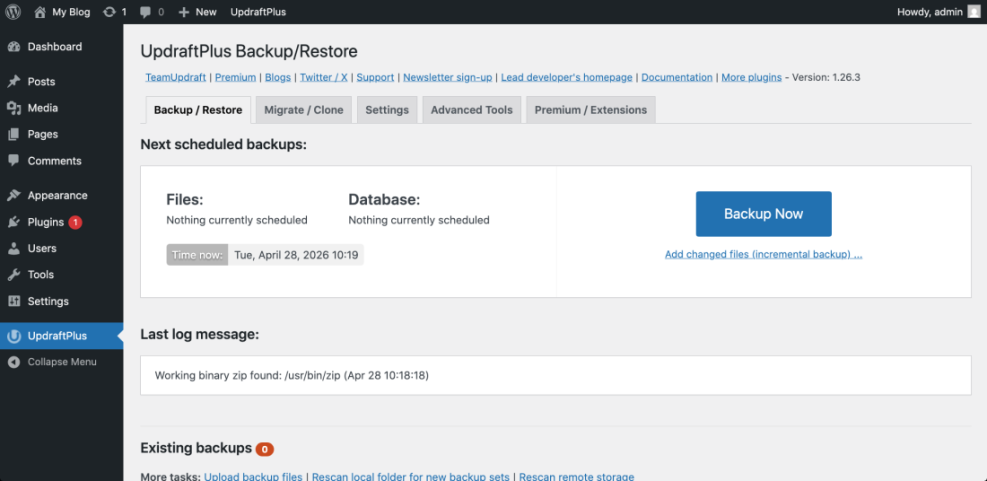Screen dimensions: 987x481
Task: Click the Appearance paintbrush icon
Action: pyautogui.click(x=14, y=196)
